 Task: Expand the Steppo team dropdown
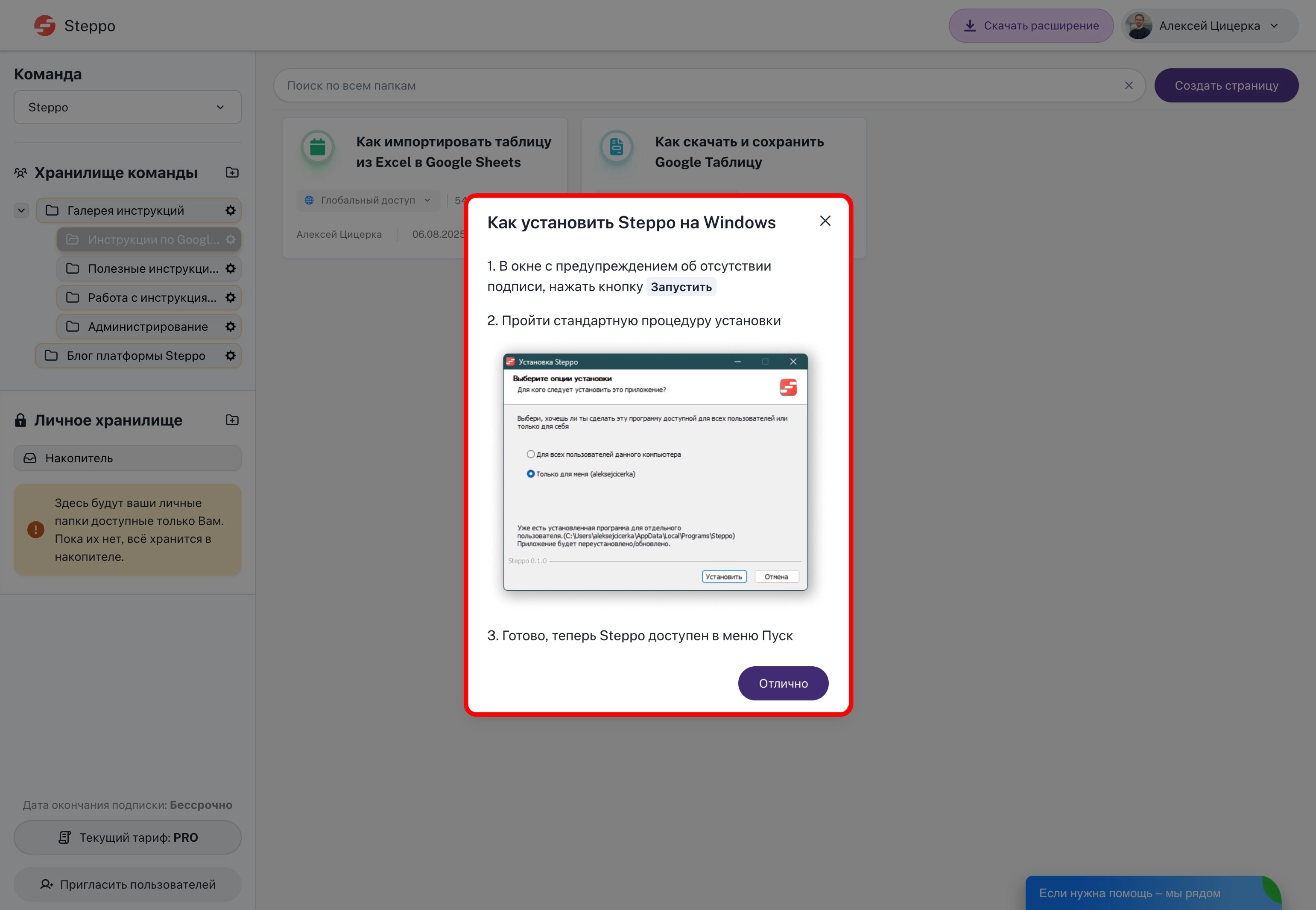(127, 107)
